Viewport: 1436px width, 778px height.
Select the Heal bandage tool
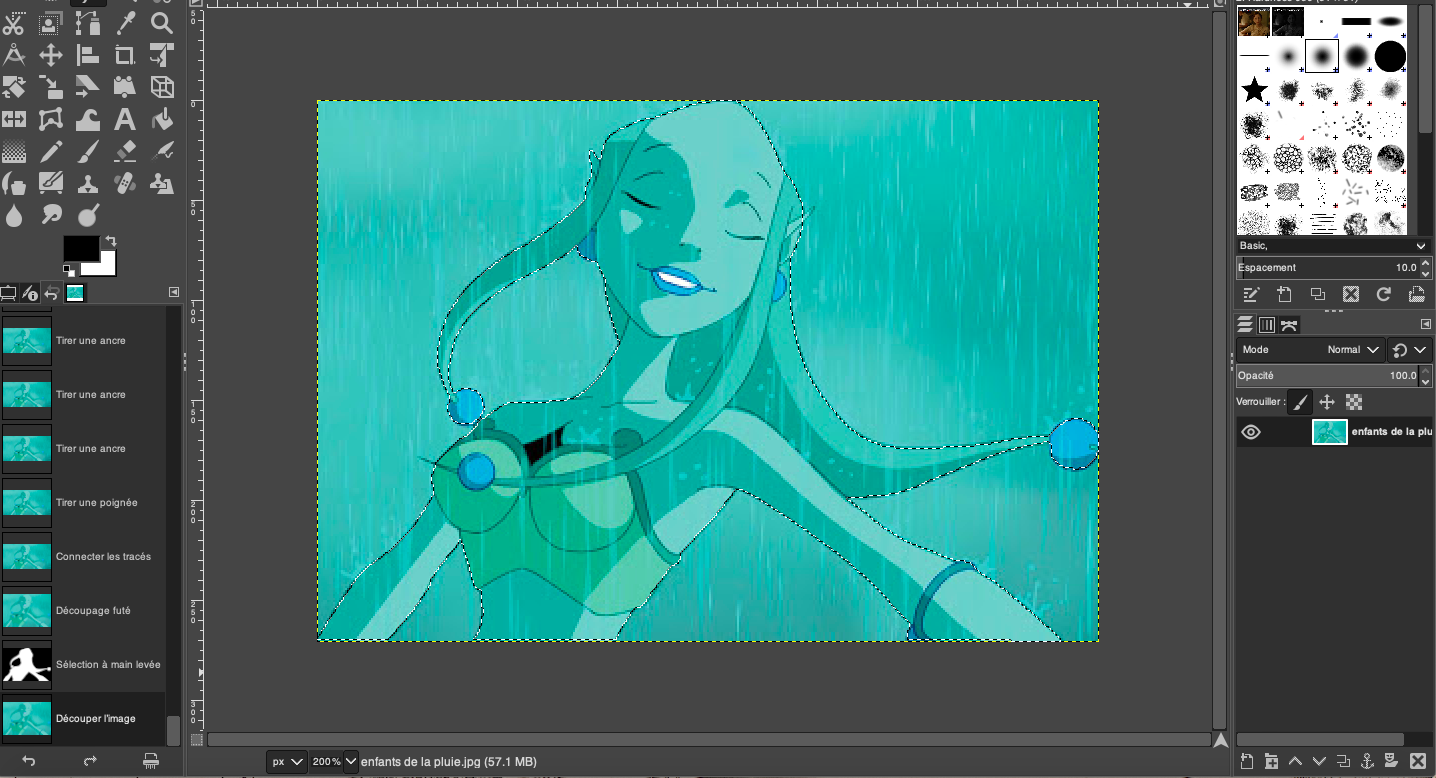[x=125, y=184]
